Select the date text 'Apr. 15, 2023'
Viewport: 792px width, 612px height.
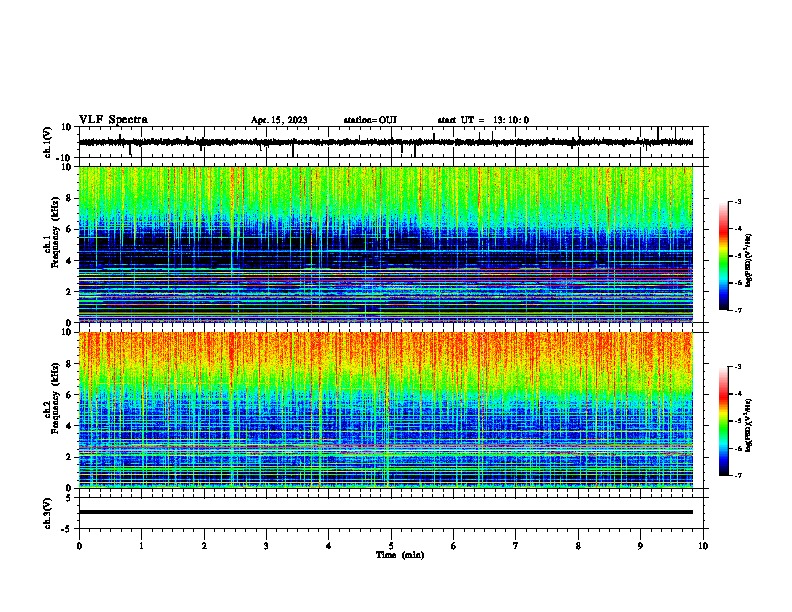279,120
